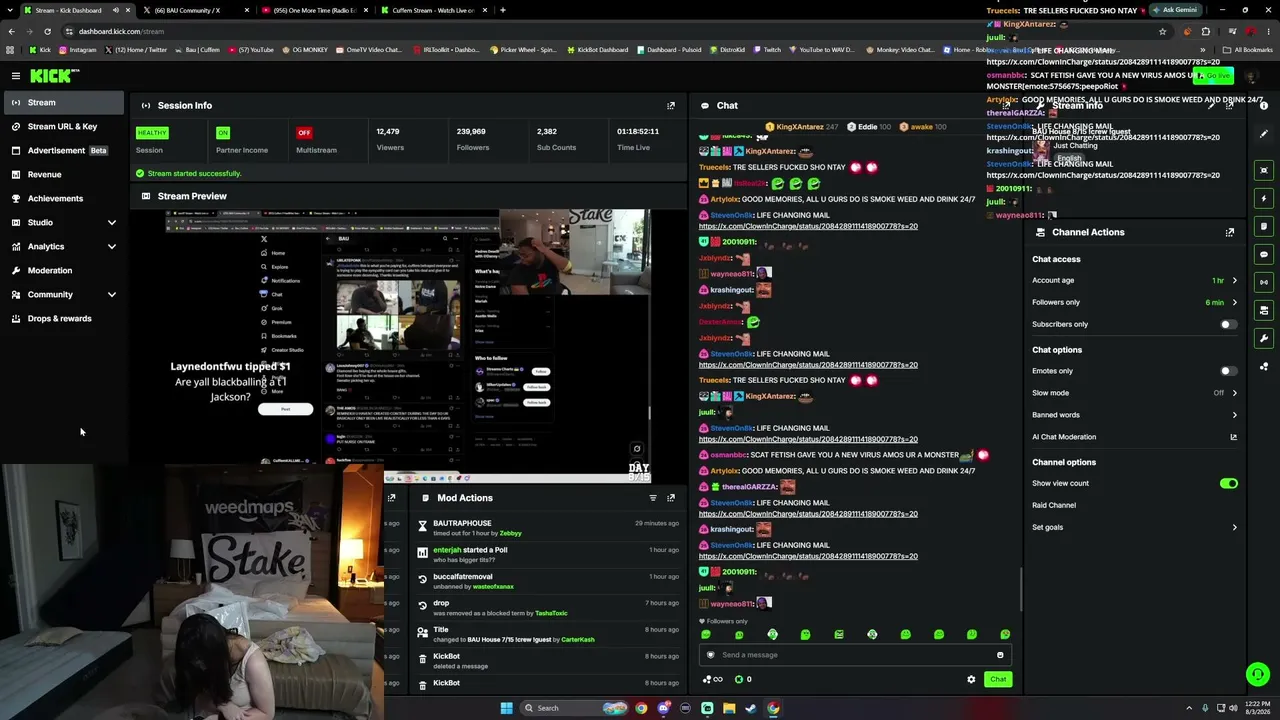The image size is (1280, 720).
Task: Expand Set goals options
Action: coord(1234,527)
